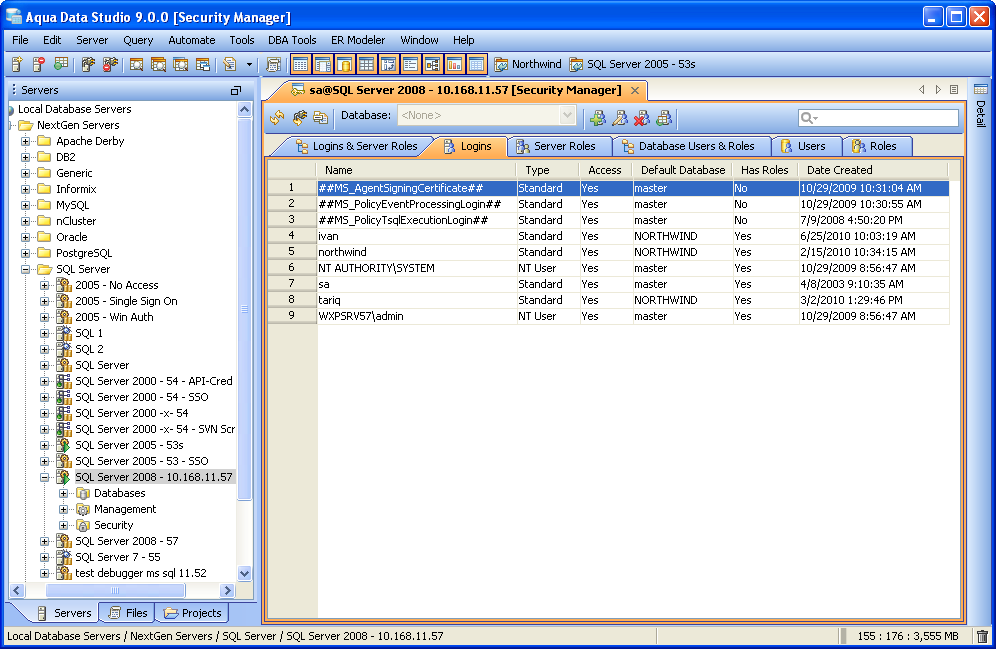Viewport: 996px width, 649px height.
Task: Expand the Oracle folder in the tree
Action: click(26, 237)
